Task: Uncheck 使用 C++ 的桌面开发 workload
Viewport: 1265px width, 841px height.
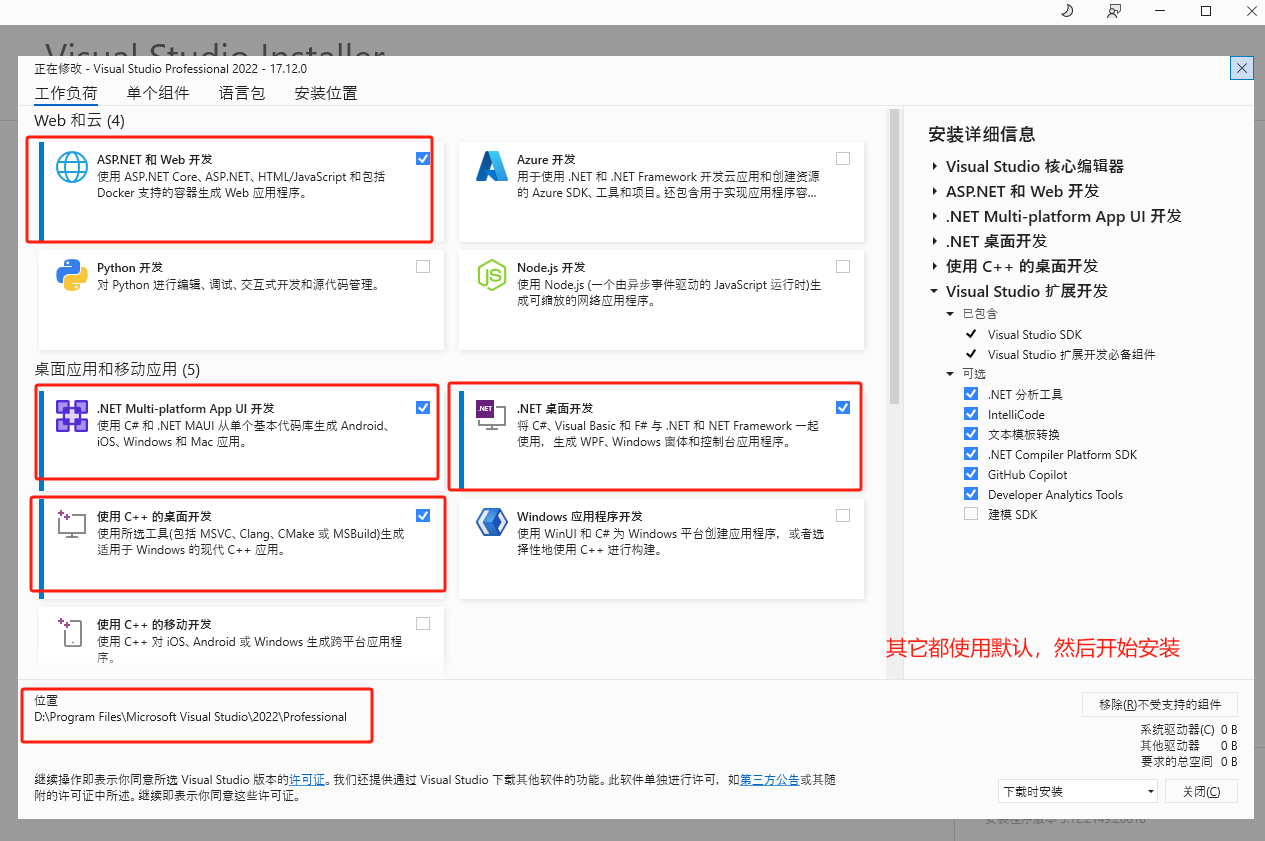Action: tap(423, 515)
